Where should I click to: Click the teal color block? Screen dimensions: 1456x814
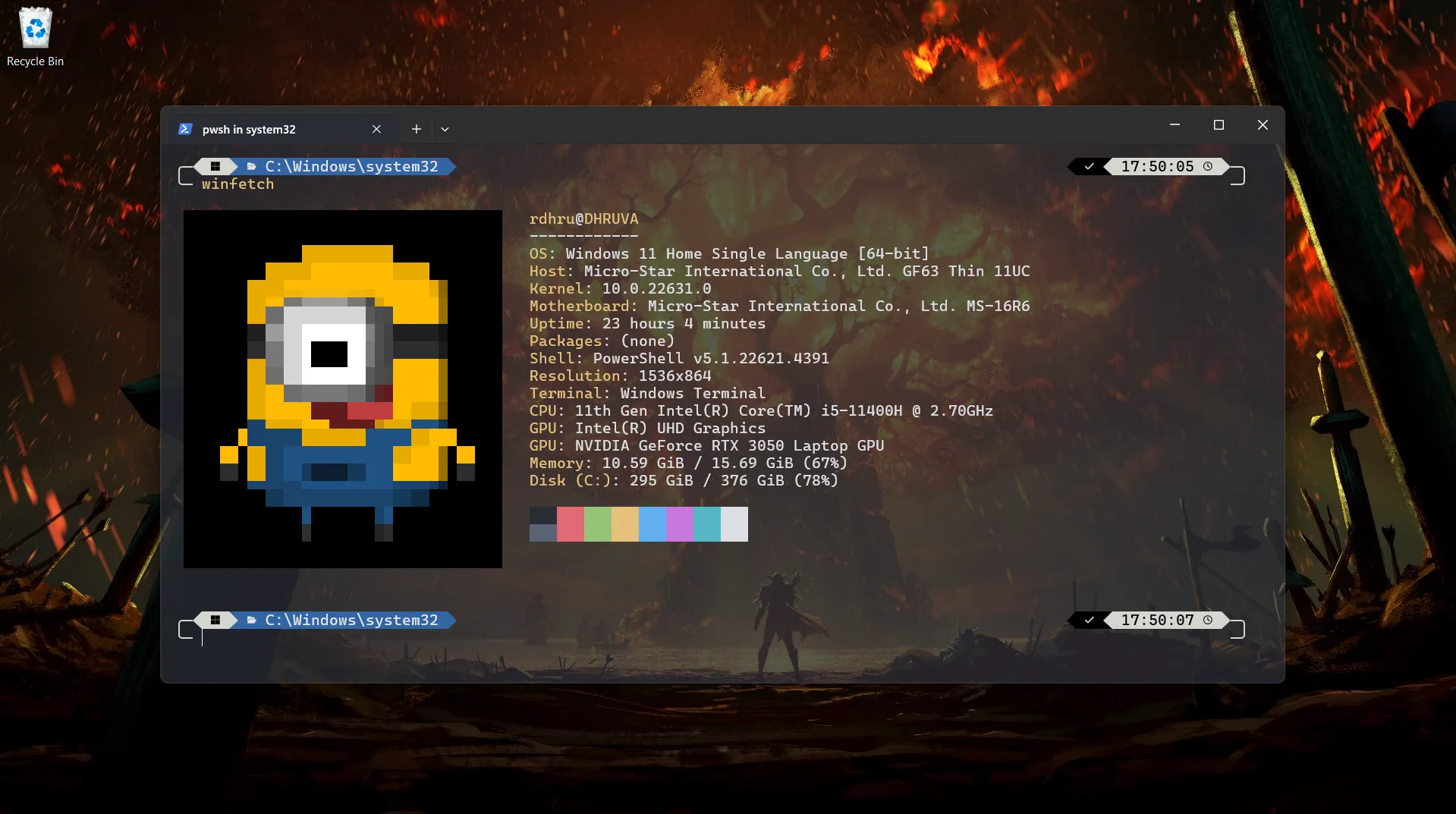(x=707, y=524)
